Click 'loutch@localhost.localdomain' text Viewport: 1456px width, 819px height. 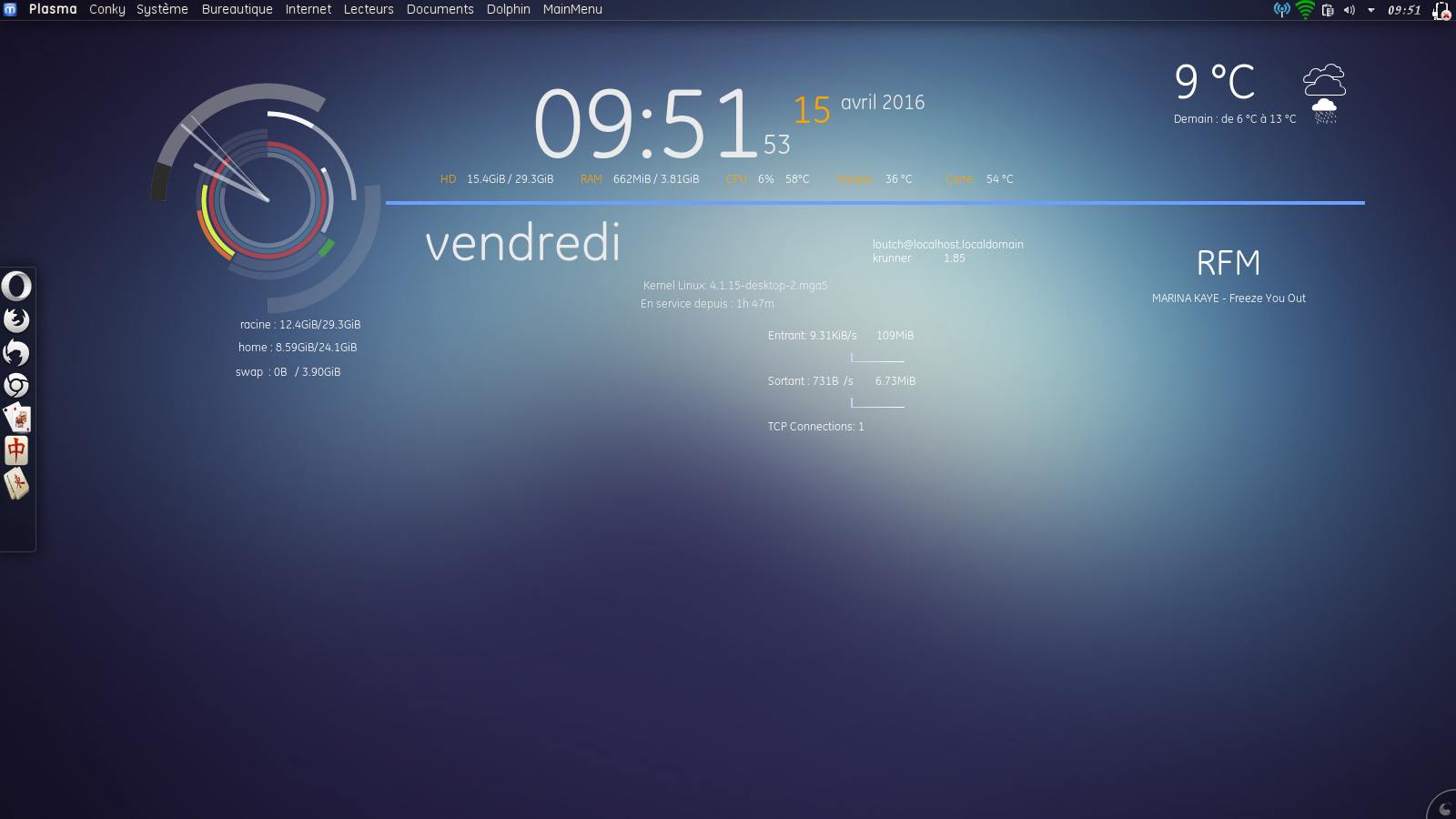(x=947, y=244)
